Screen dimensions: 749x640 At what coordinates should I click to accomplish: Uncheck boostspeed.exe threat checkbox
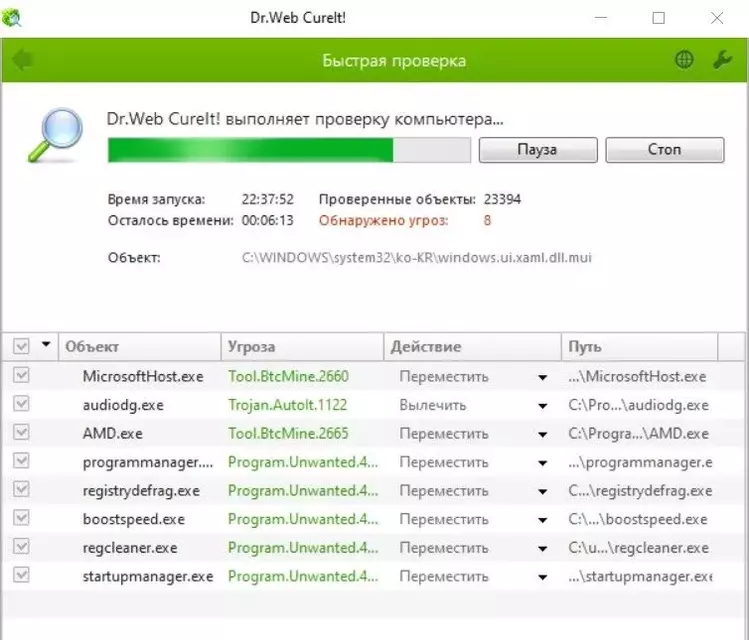point(21,518)
